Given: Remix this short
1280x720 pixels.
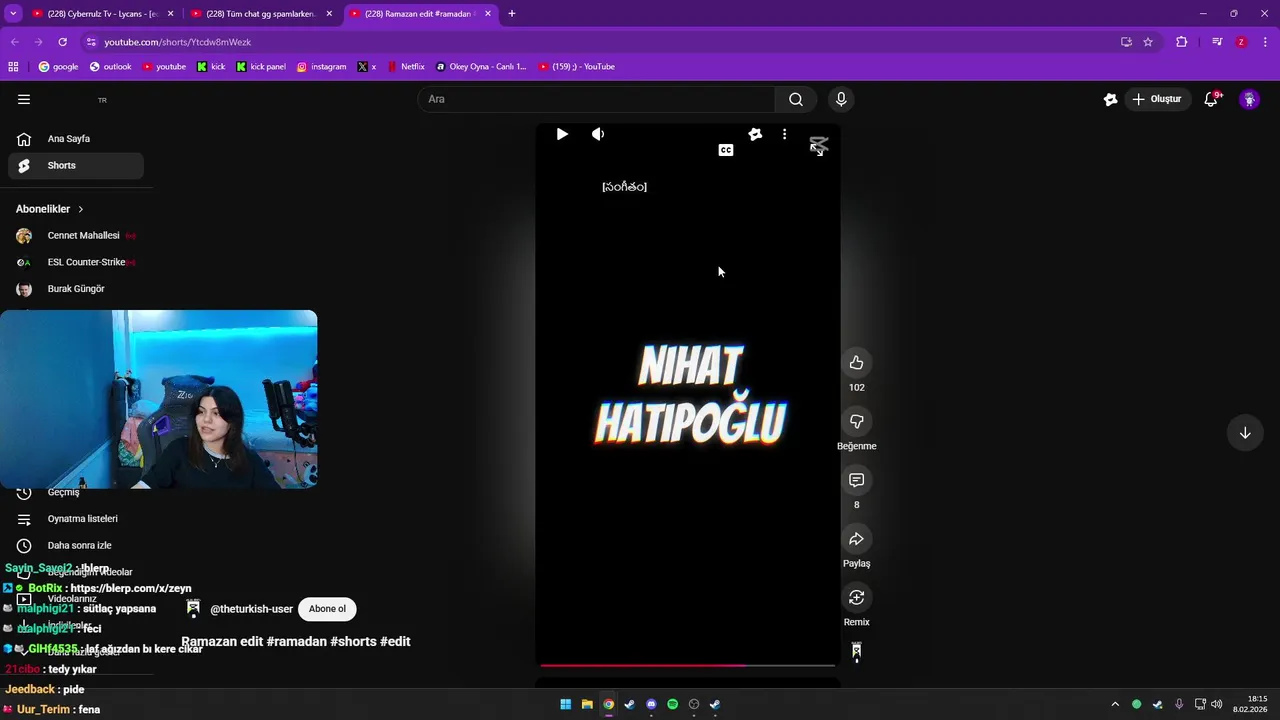Looking at the screenshot, I should (x=856, y=597).
